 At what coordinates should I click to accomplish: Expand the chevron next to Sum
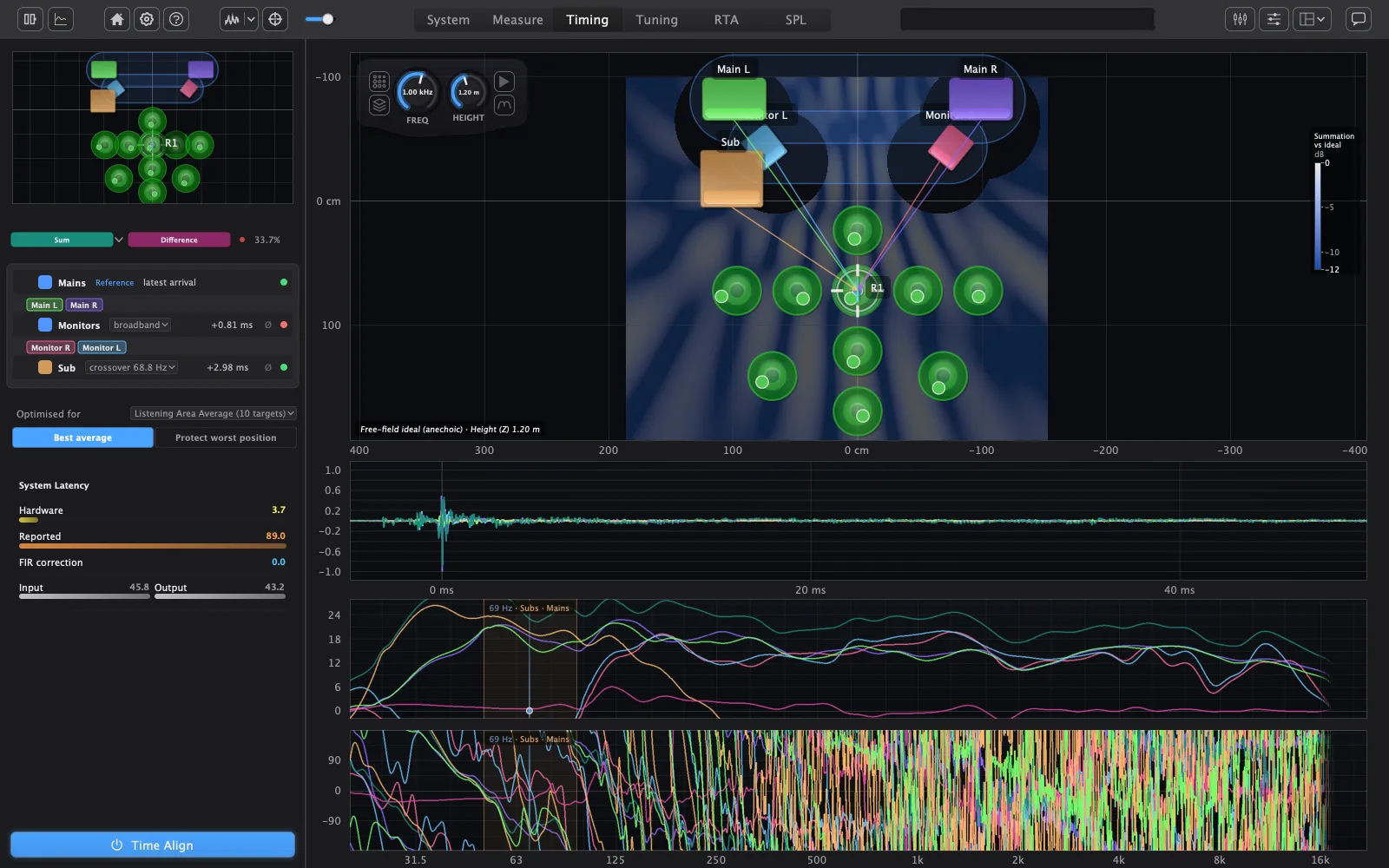[119, 240]
